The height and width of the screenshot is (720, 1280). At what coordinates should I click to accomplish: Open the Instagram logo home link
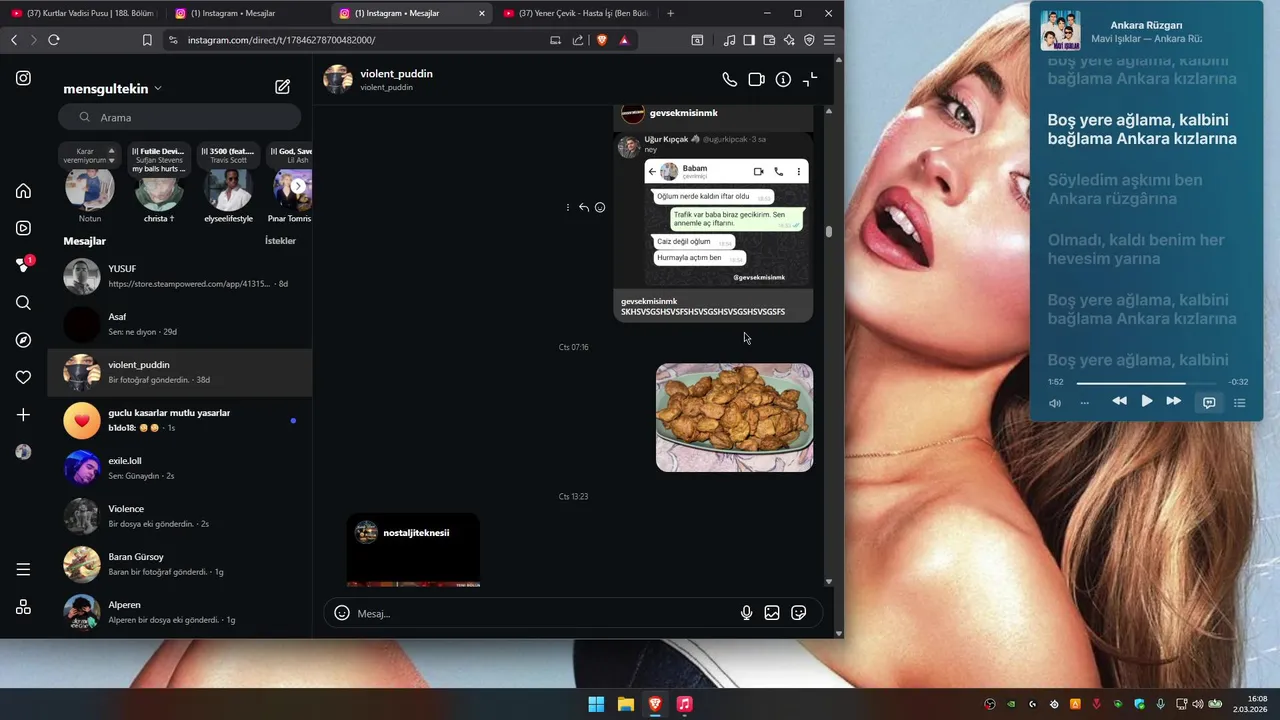23,78
